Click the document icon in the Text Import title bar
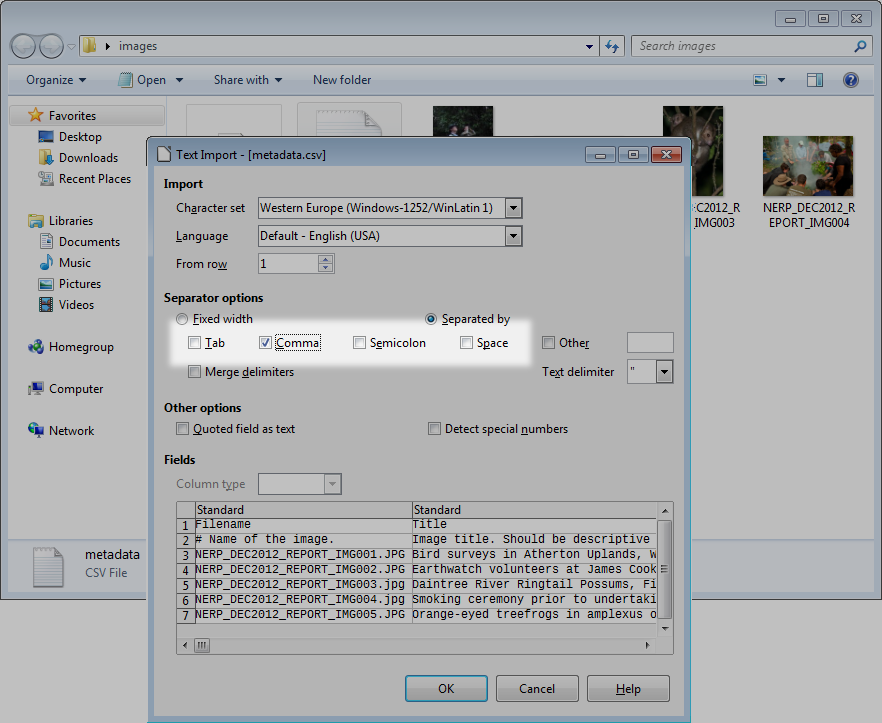This screenshot has height=723, width=882. 164,154
